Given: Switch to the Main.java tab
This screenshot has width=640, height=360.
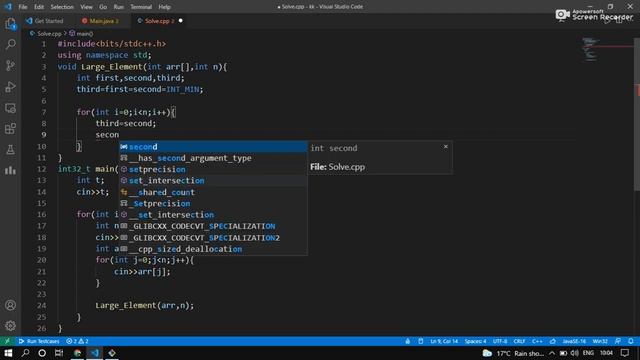Looking at the screenshot, I should [103, 21].
